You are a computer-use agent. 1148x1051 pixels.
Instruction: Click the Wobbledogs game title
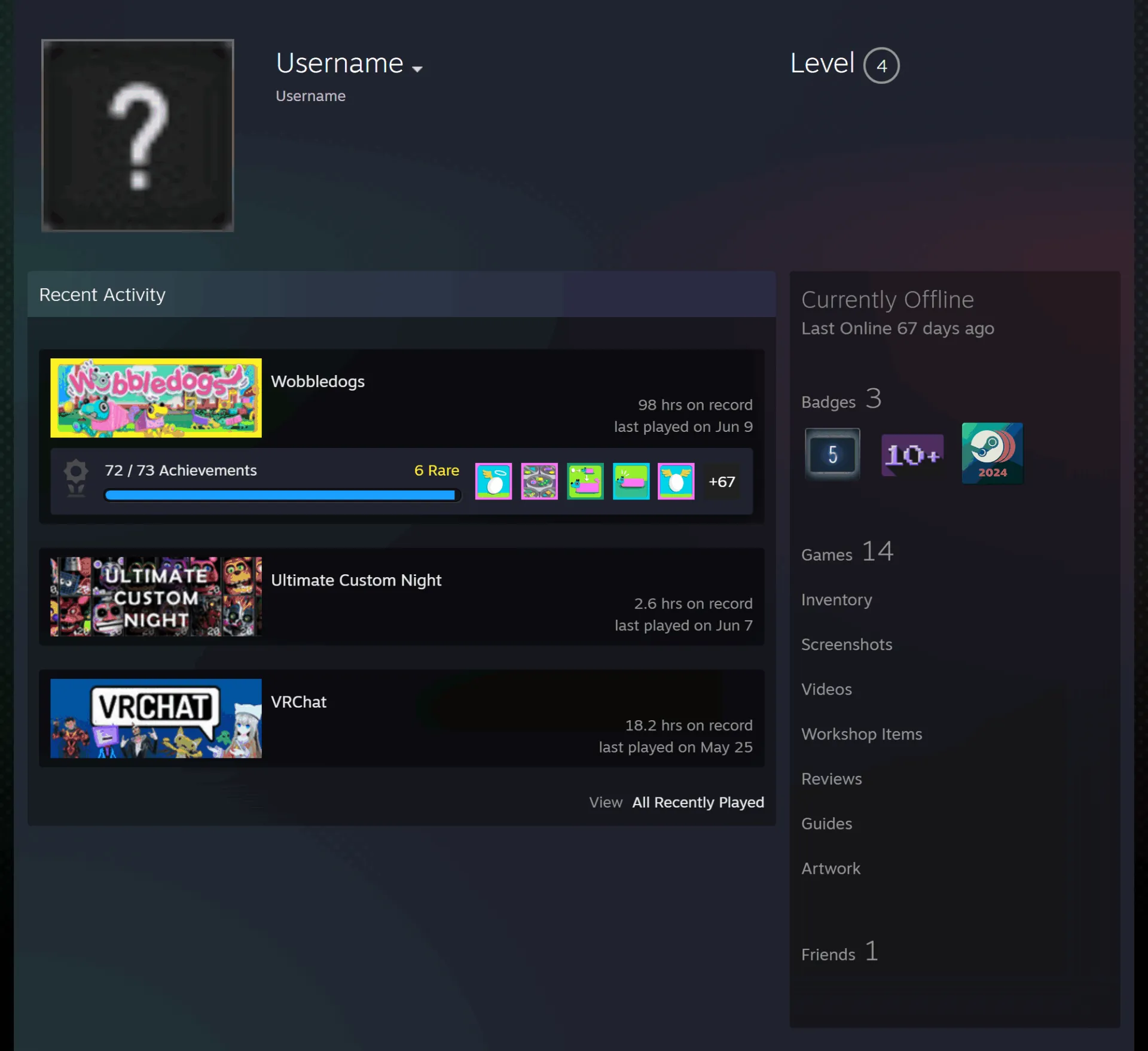click(x=317, y=382)
